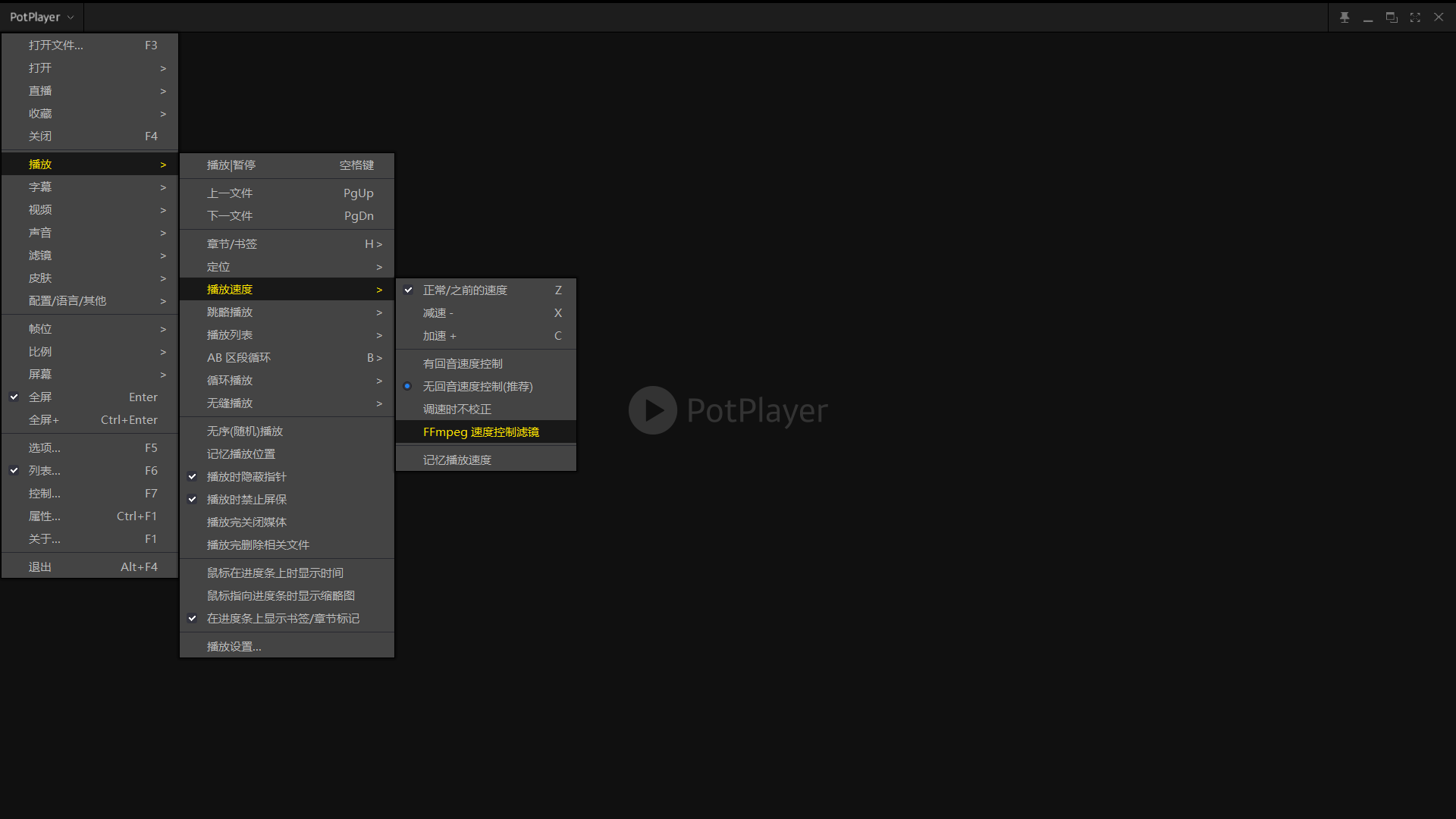
Task: Open 播放设置... dialog
Action: click(287, 646)
